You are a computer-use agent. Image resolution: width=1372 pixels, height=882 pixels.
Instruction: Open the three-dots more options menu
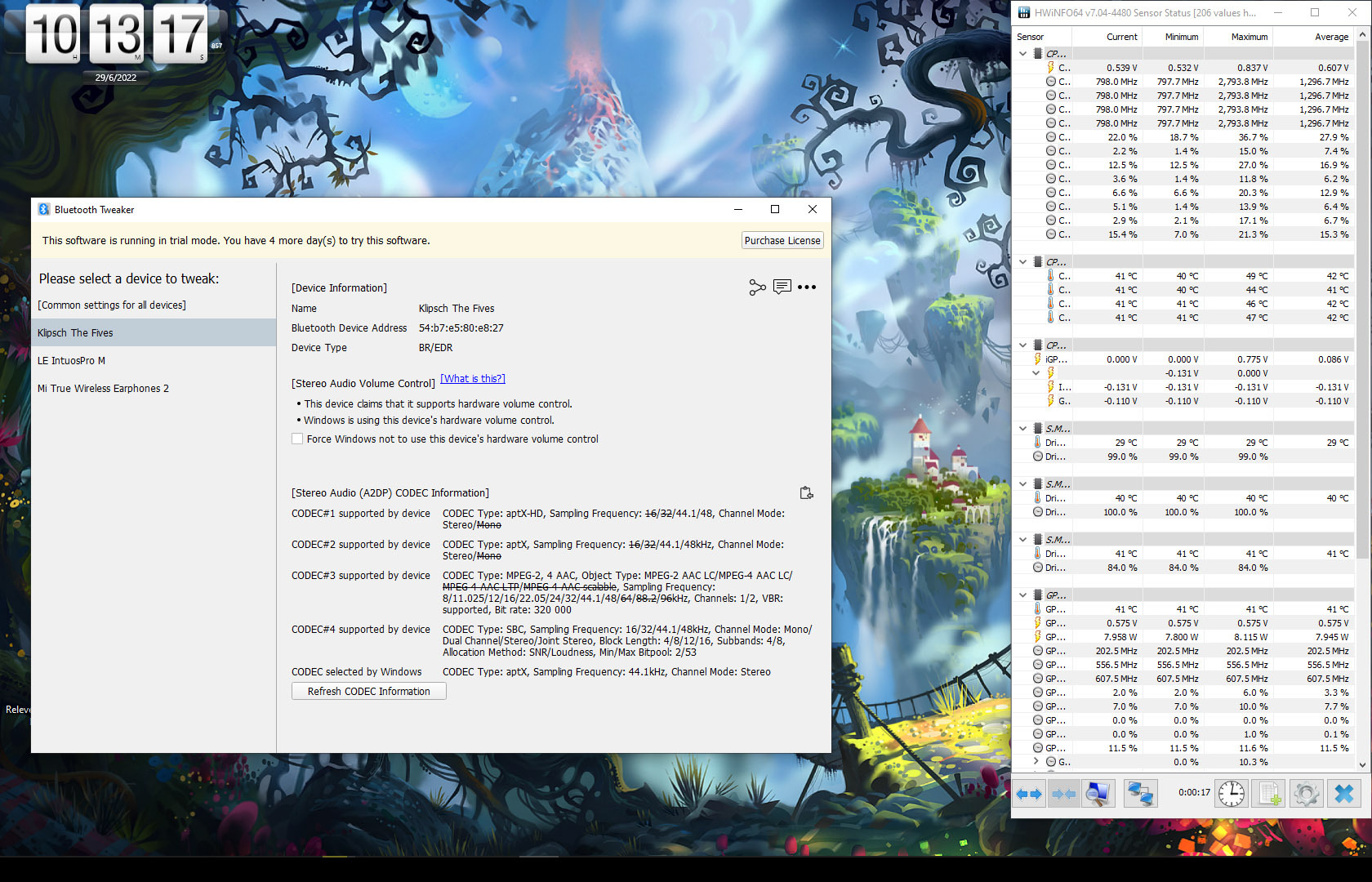(x=807, y=287)
